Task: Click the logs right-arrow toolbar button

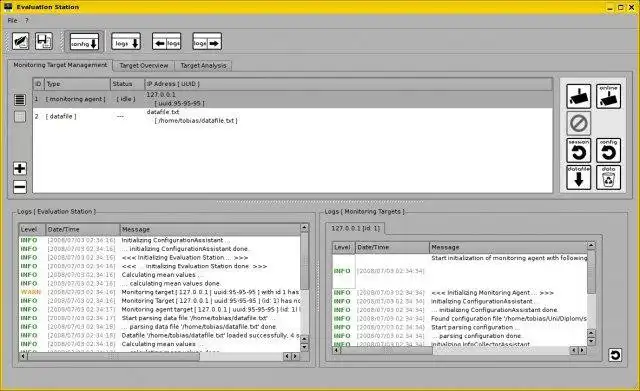Action: [207, 42]
